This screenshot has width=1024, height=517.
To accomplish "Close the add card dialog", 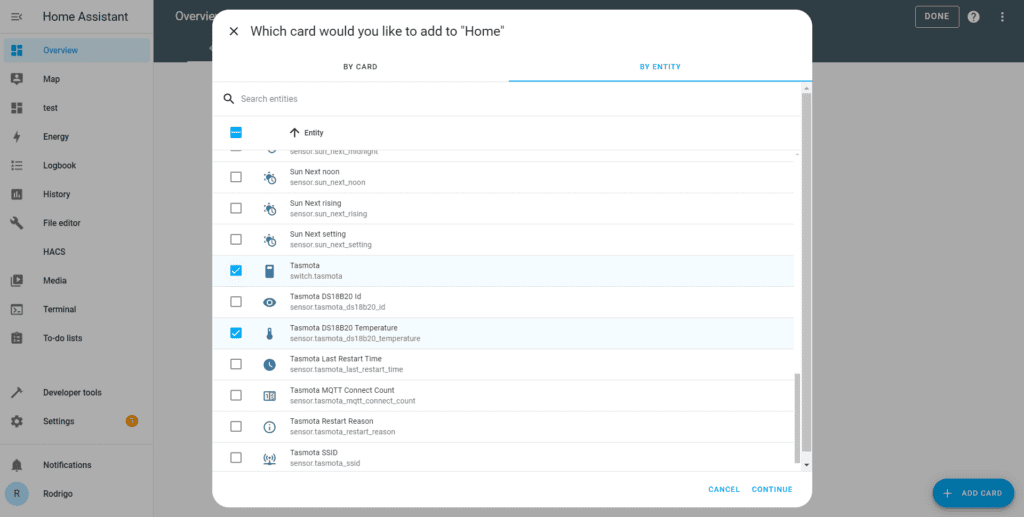I will click(x=234, y=31).
